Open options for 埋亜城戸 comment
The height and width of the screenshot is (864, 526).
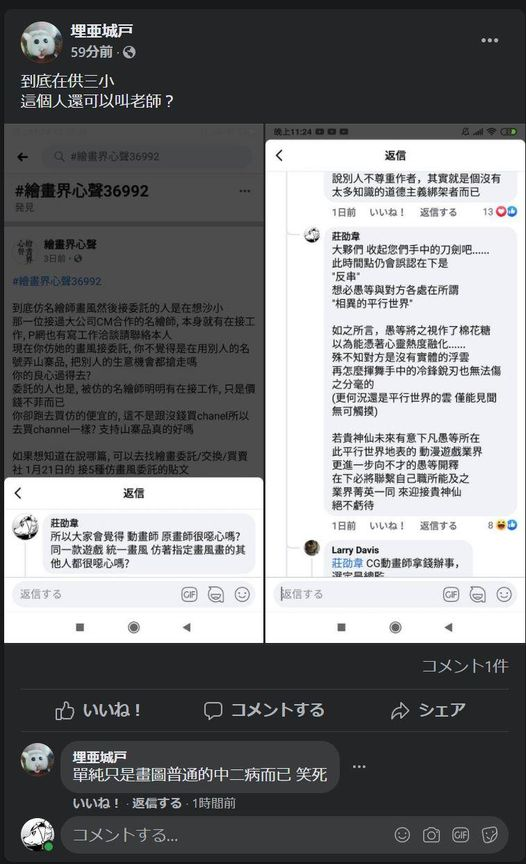coord(359,766)
